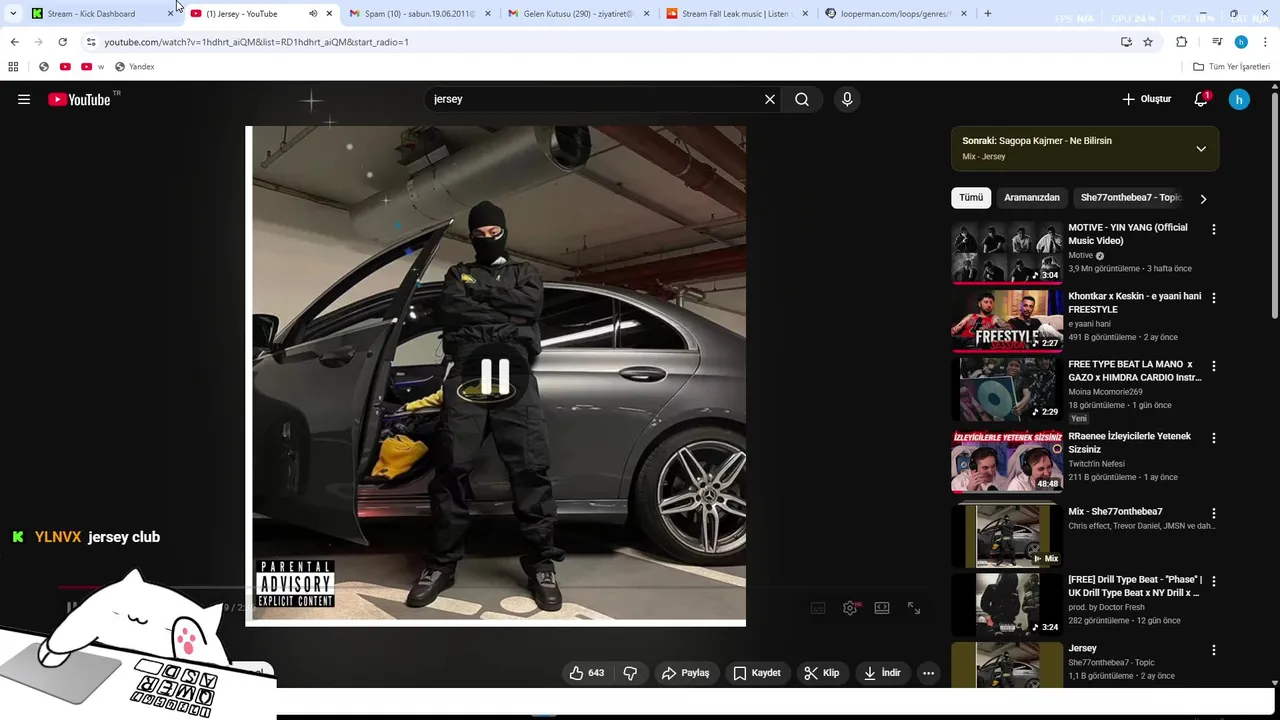Open Chrome profile avatar in toolbar

[1241, 42]
